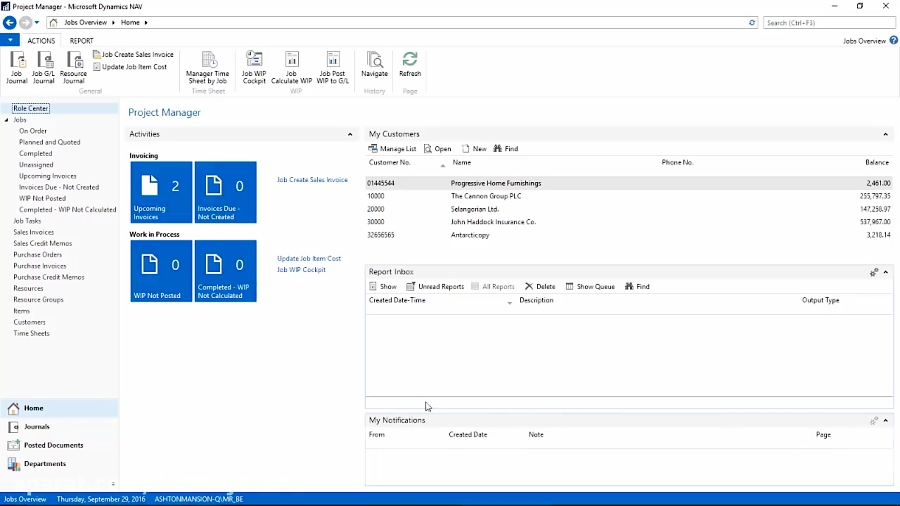
Task: Select the Home navigation button
Action: pyautogui.click(x=60, y=408)
